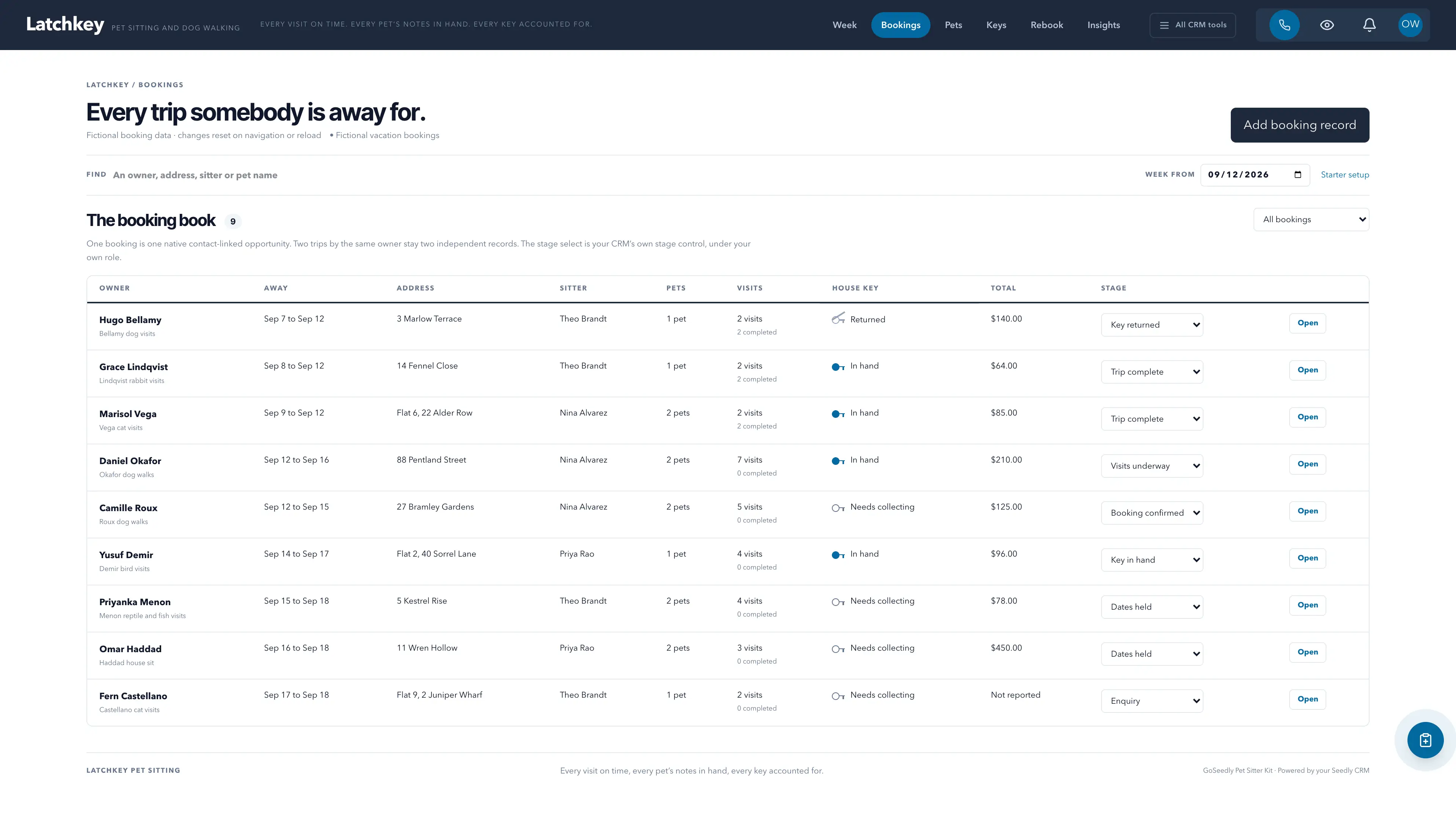Click Daniel Okafor's In hand key icon

point(838,461)
